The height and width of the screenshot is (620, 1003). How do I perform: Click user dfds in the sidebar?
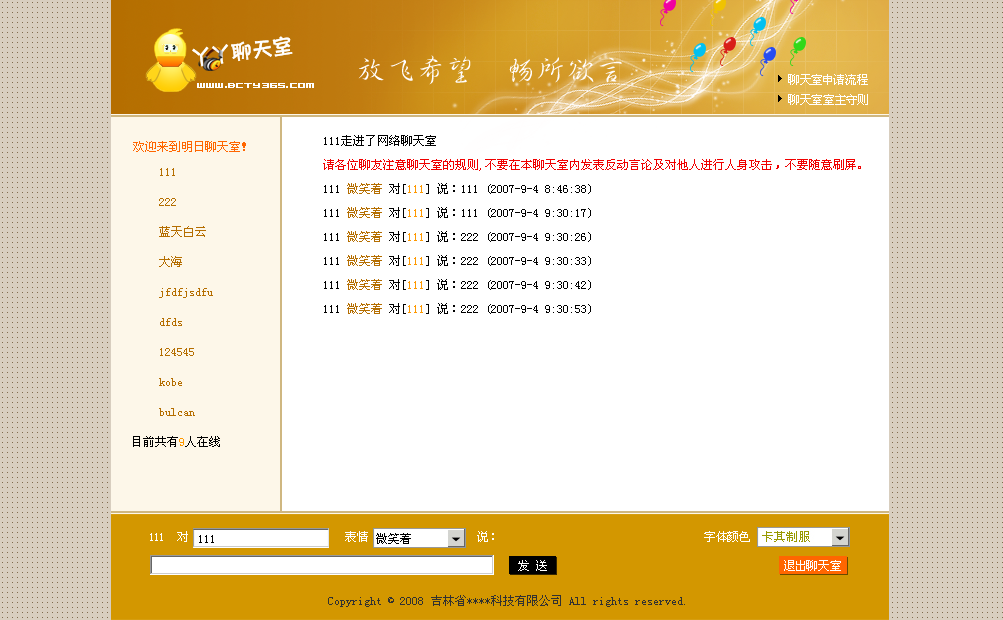pos(170,323)
